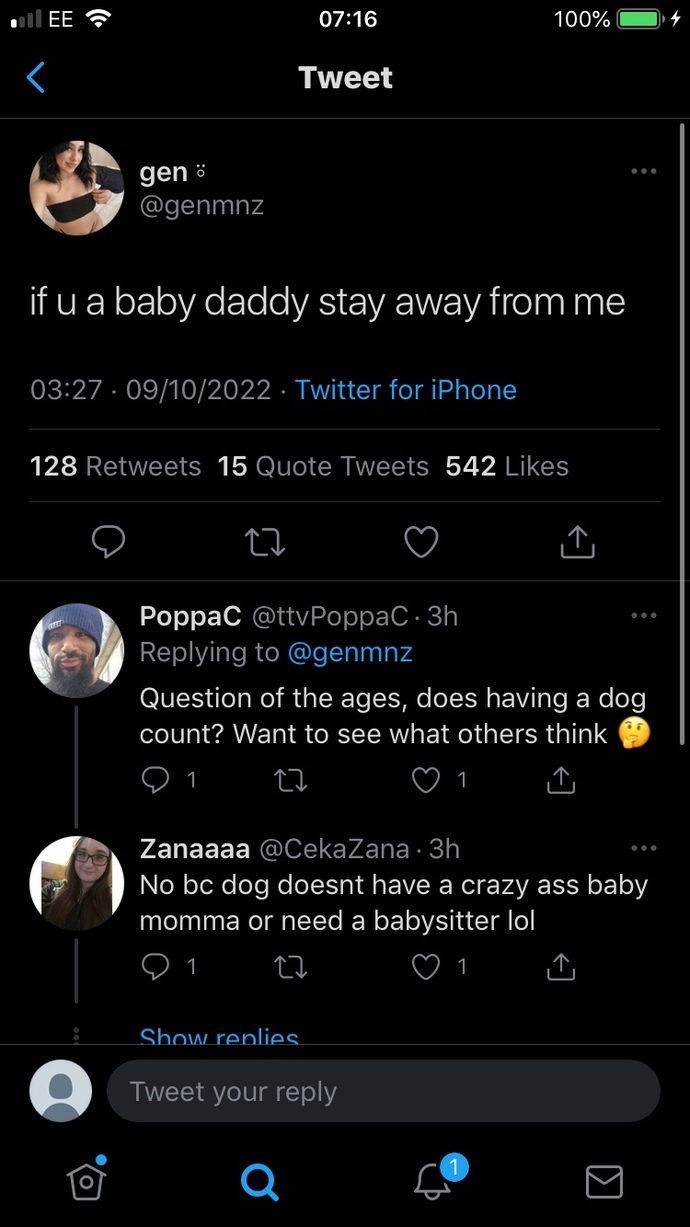Open gen's profile picture

76,188
